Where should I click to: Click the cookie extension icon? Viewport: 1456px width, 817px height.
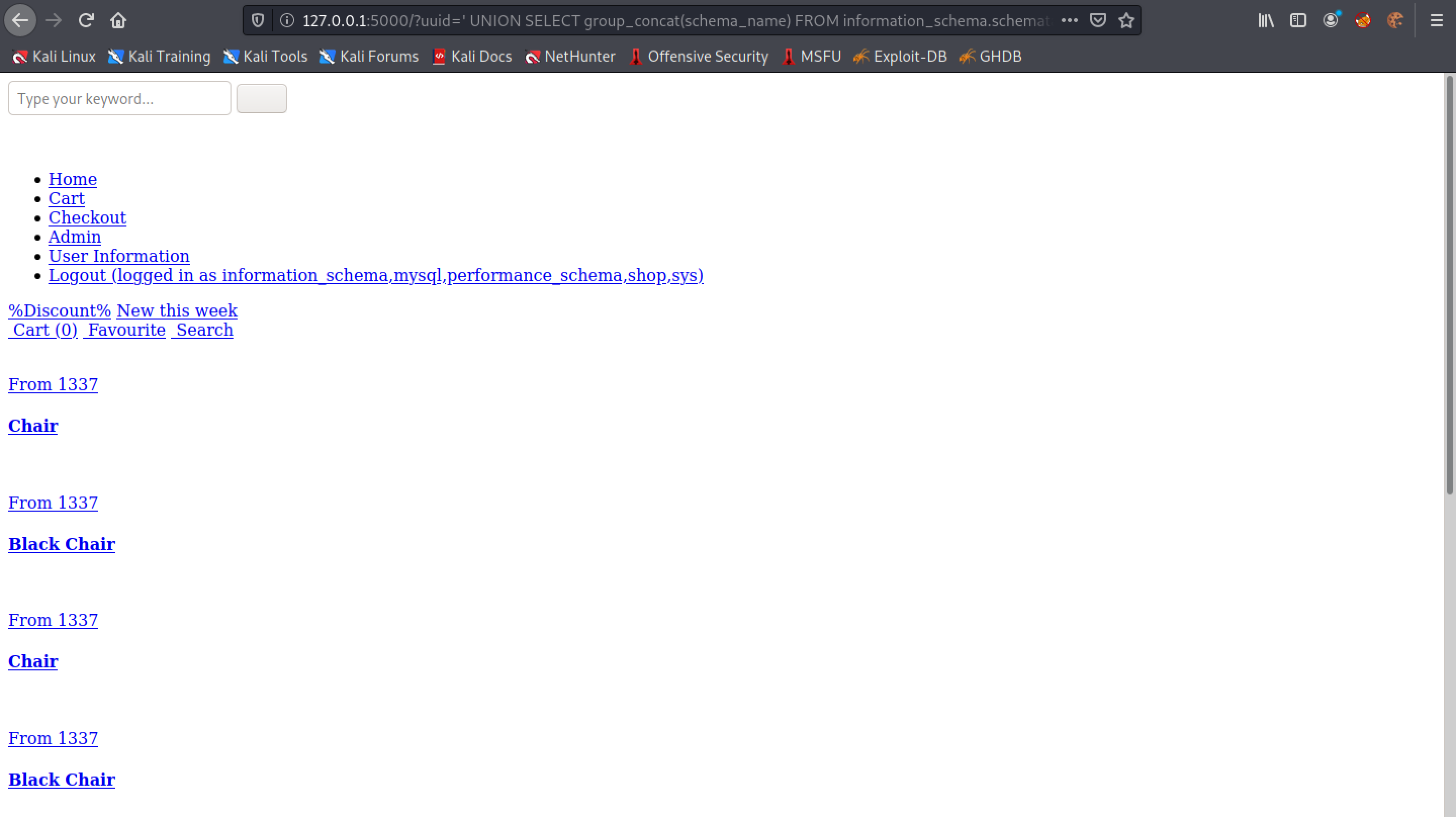coord(1395,21)
